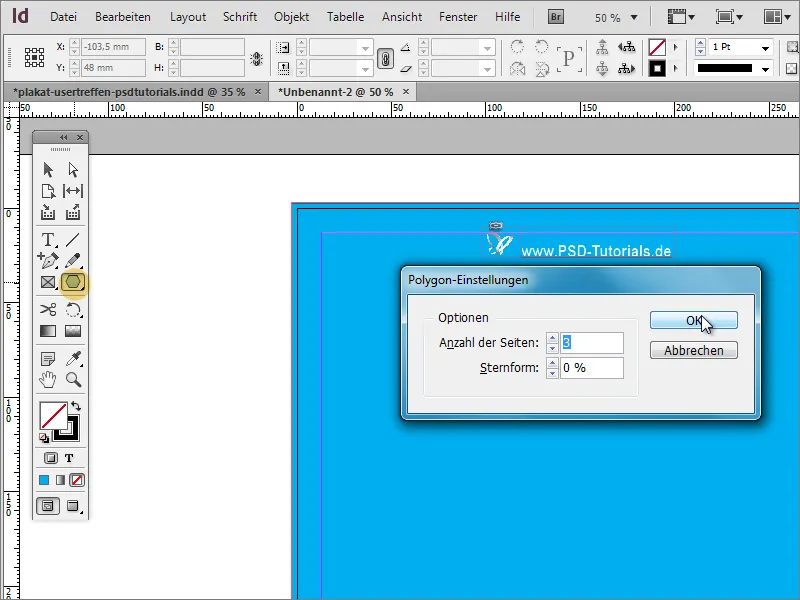Open view options dropdown
Image resolution: width=800 pixels, height=600 pixels.
pyautogui.click(x=681, y=17)
